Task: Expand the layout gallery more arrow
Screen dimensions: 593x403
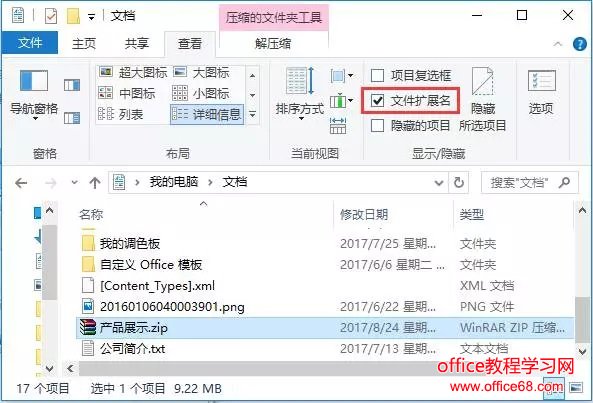Action: [x=252, y=114]
